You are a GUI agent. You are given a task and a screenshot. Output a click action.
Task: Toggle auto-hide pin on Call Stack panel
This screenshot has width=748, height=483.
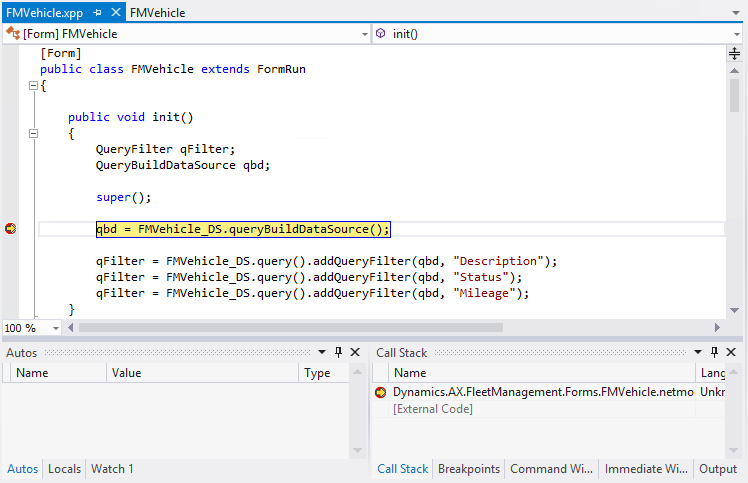(x=714, y=353)
